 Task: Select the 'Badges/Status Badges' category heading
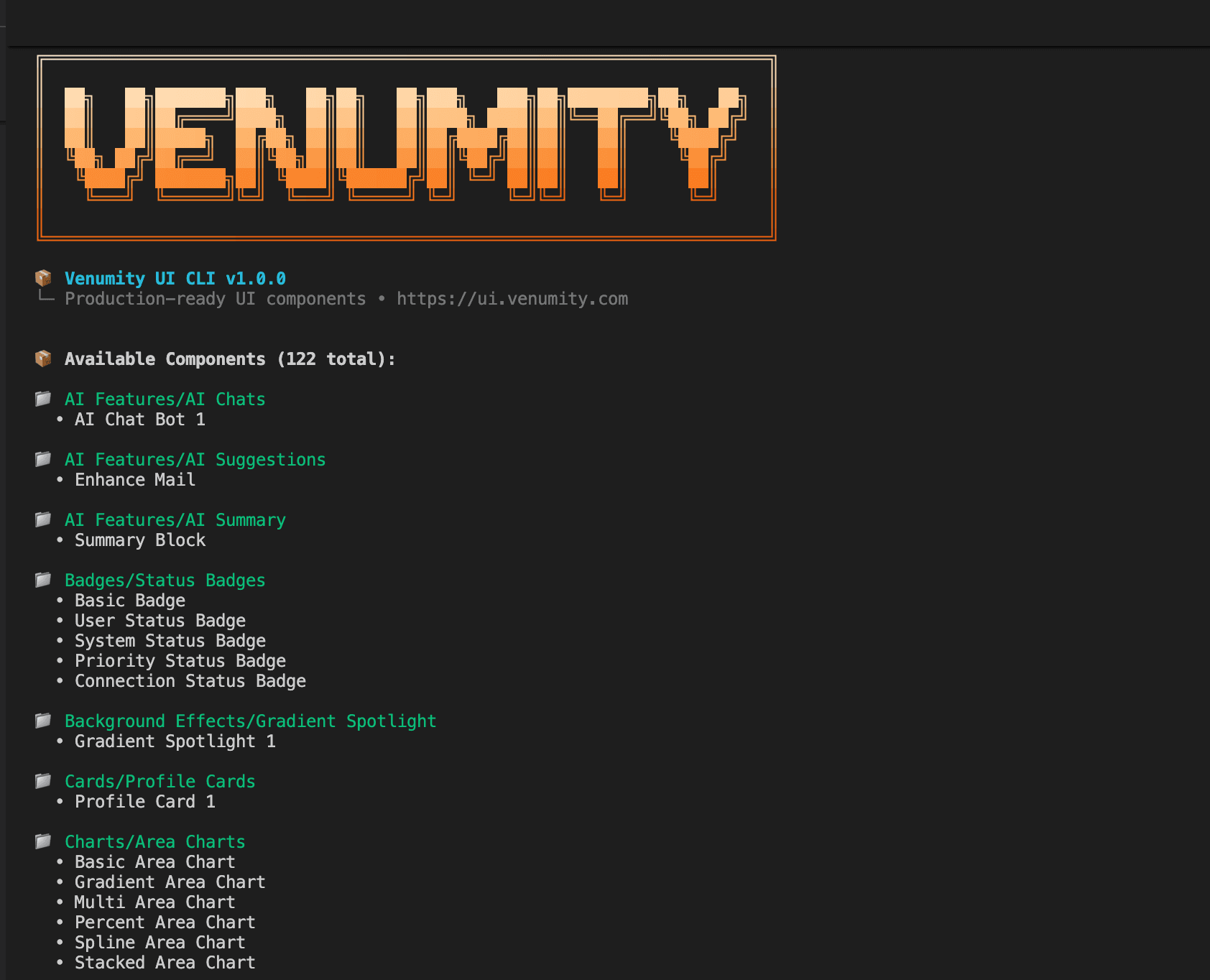(165, 581)
